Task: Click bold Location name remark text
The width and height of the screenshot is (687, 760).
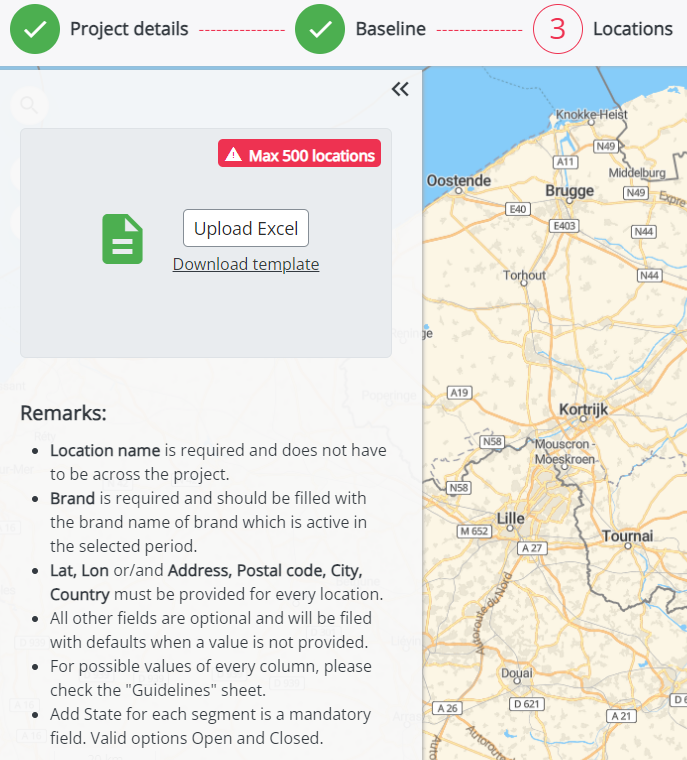Action: point(105,450)
